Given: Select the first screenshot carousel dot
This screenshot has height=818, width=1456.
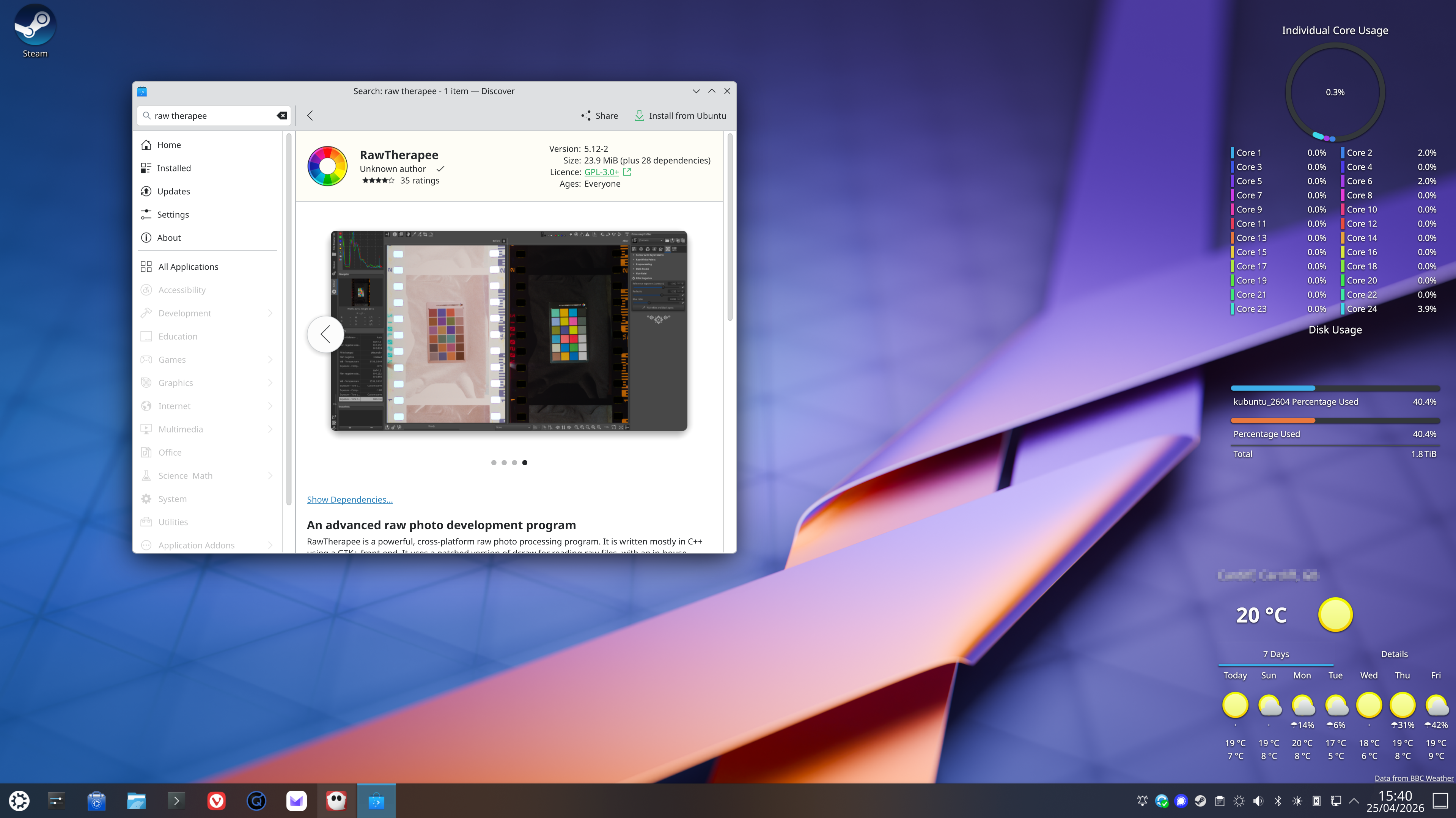Looking at the screenshot, I should pyautogui.click(x=494, y=462).
